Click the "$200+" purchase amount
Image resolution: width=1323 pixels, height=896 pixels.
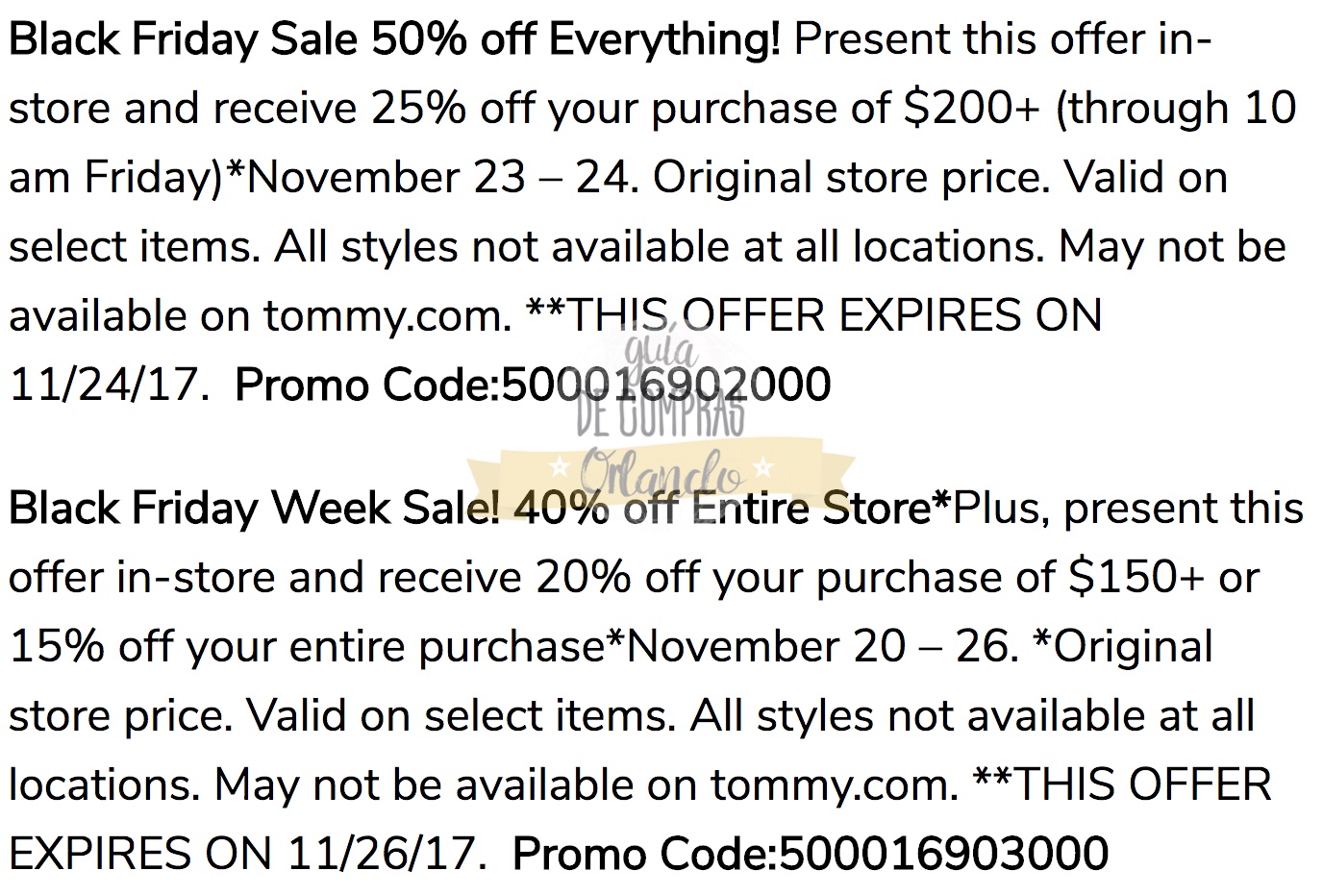(x=971, y=109)
